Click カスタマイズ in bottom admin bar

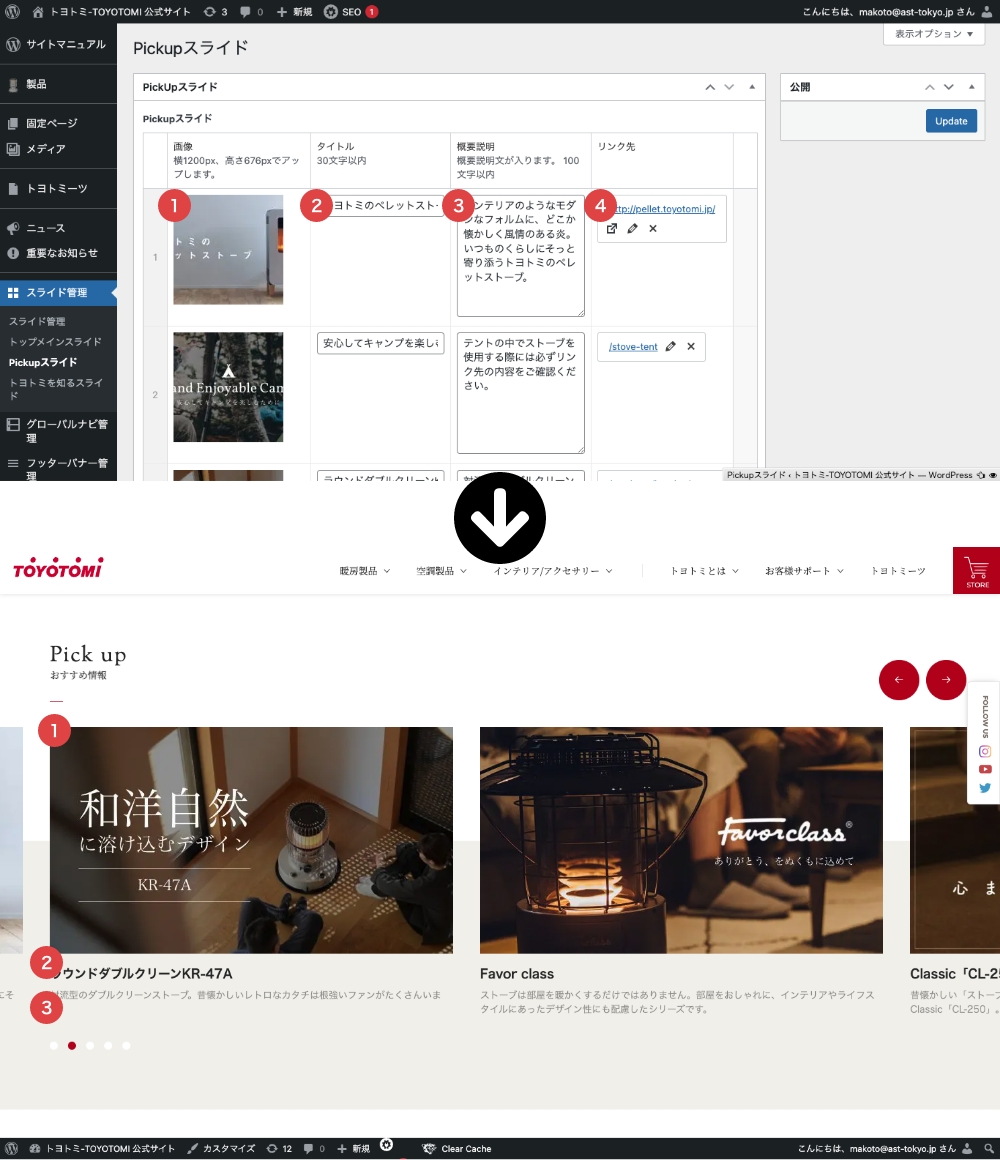point(221,1149)
